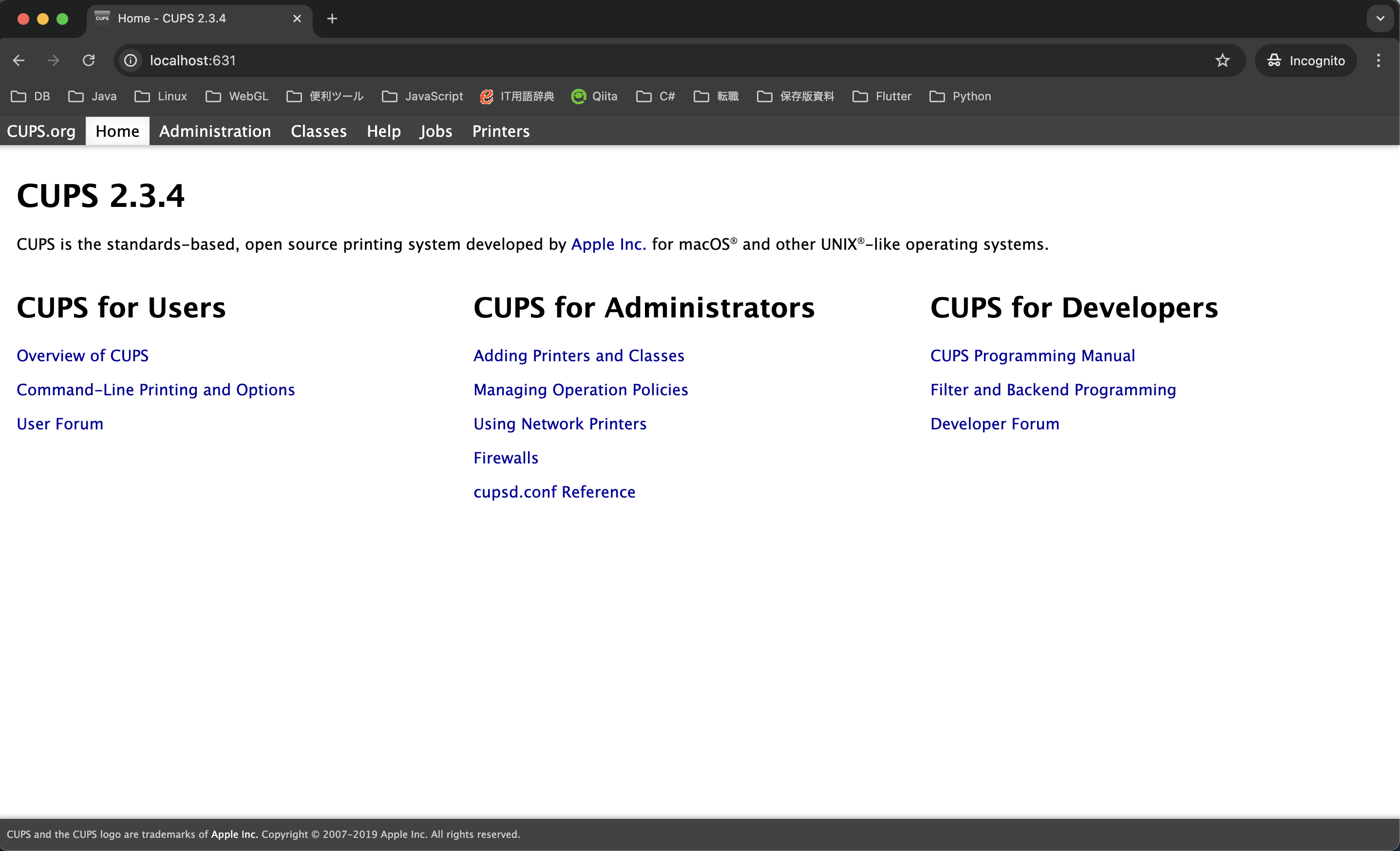Open a new browser tab
The width and height of the screenshot is (1400, 851).
(x=331, y=18)
